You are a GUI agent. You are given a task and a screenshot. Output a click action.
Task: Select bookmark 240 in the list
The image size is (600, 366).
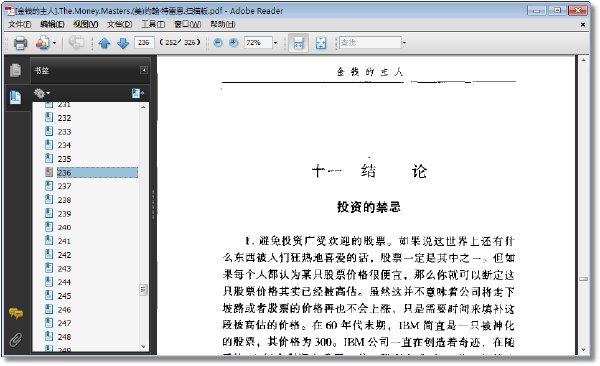64,227
